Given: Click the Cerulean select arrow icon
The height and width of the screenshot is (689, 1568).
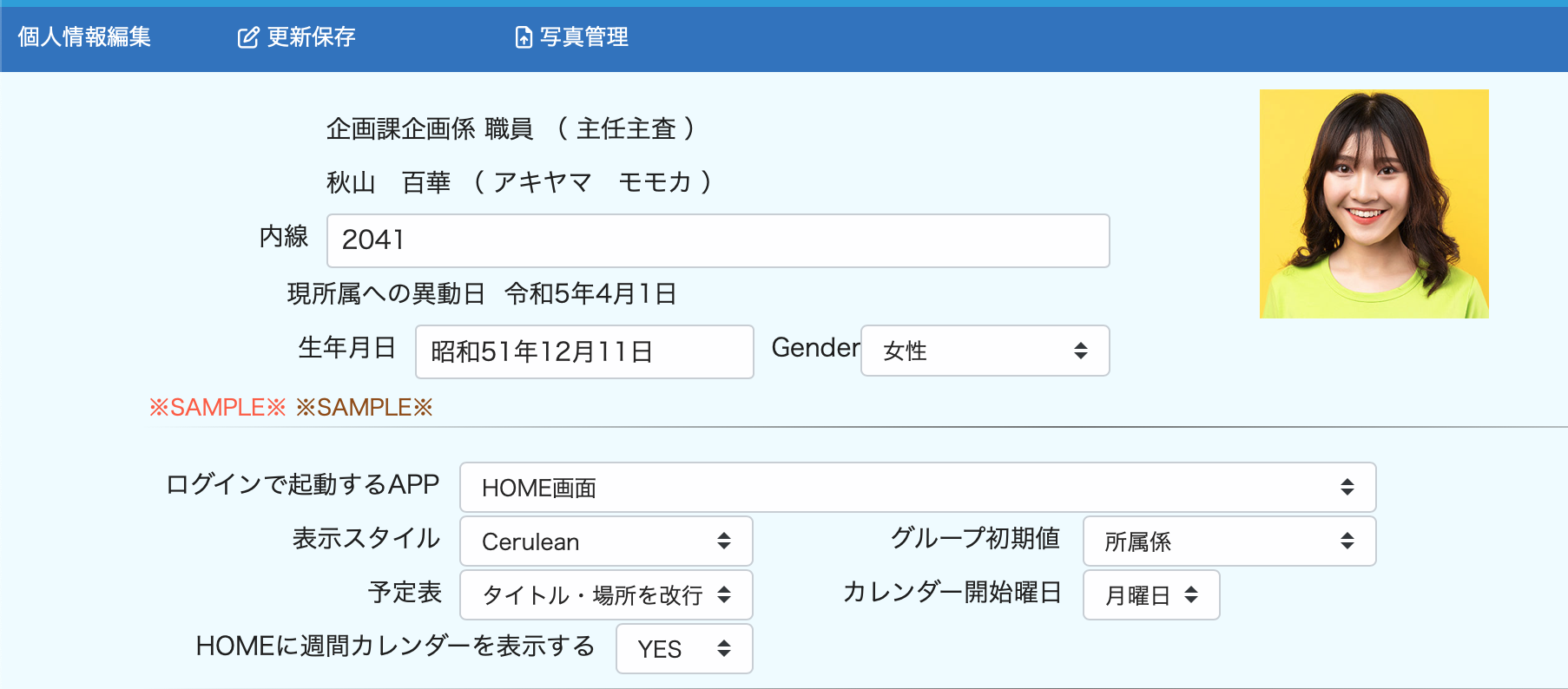Looking at the screenshot, I should click(723, 541).
